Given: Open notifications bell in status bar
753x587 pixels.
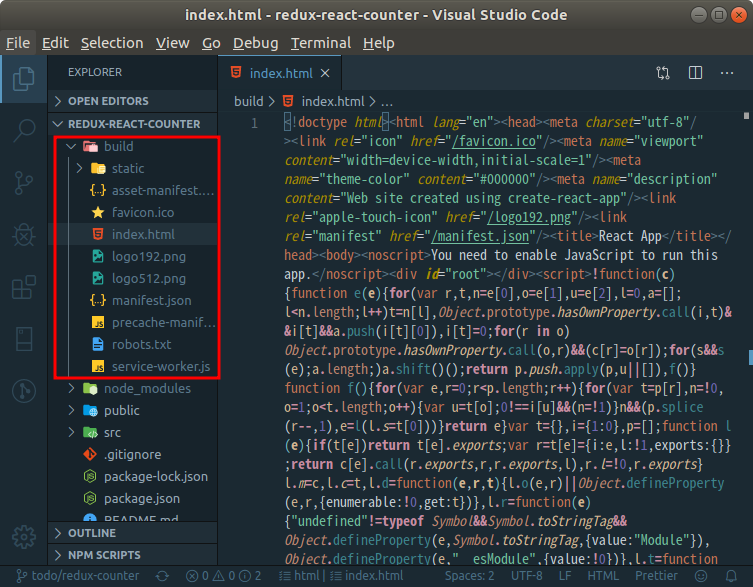Looking at the screenshot, I should click(x=731, y=576).
